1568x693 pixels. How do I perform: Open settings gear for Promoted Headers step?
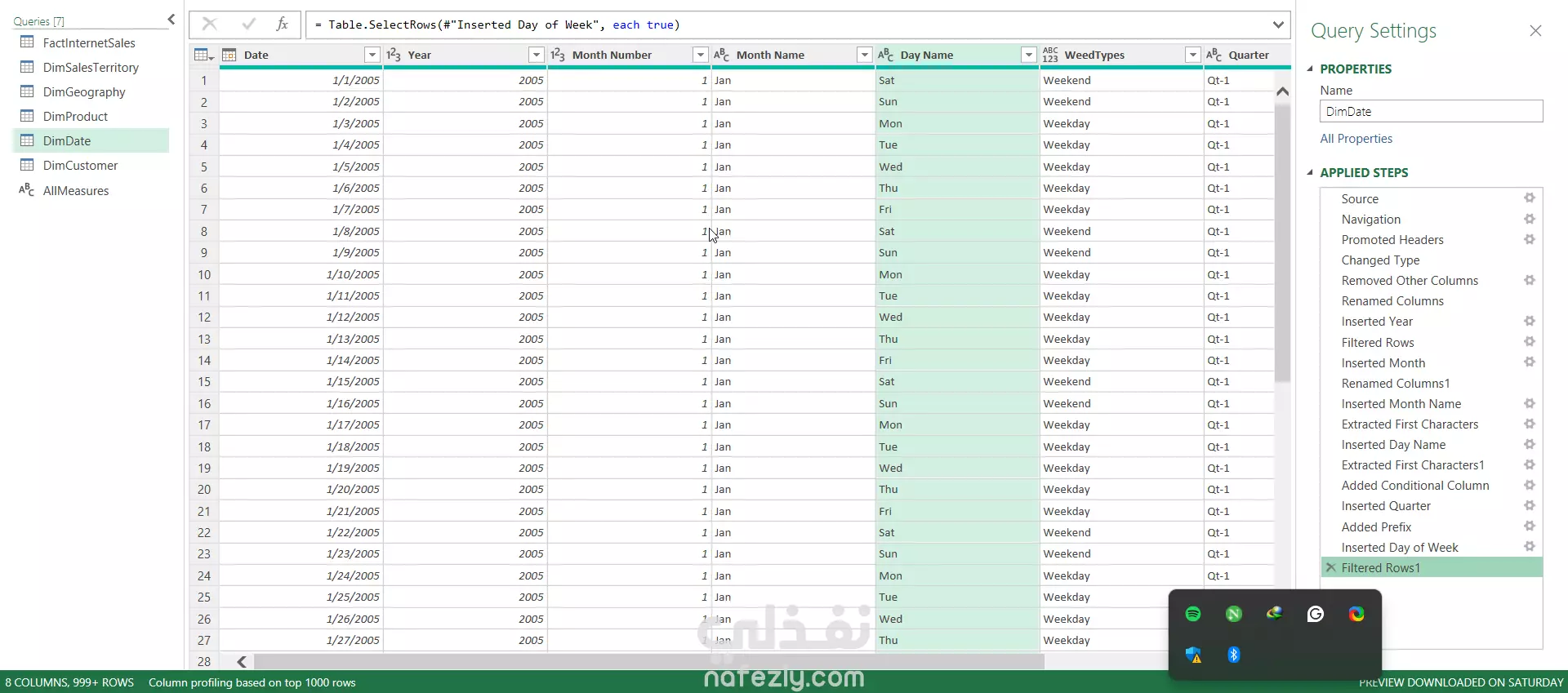pyautogui.click(x=1530, y=239)
